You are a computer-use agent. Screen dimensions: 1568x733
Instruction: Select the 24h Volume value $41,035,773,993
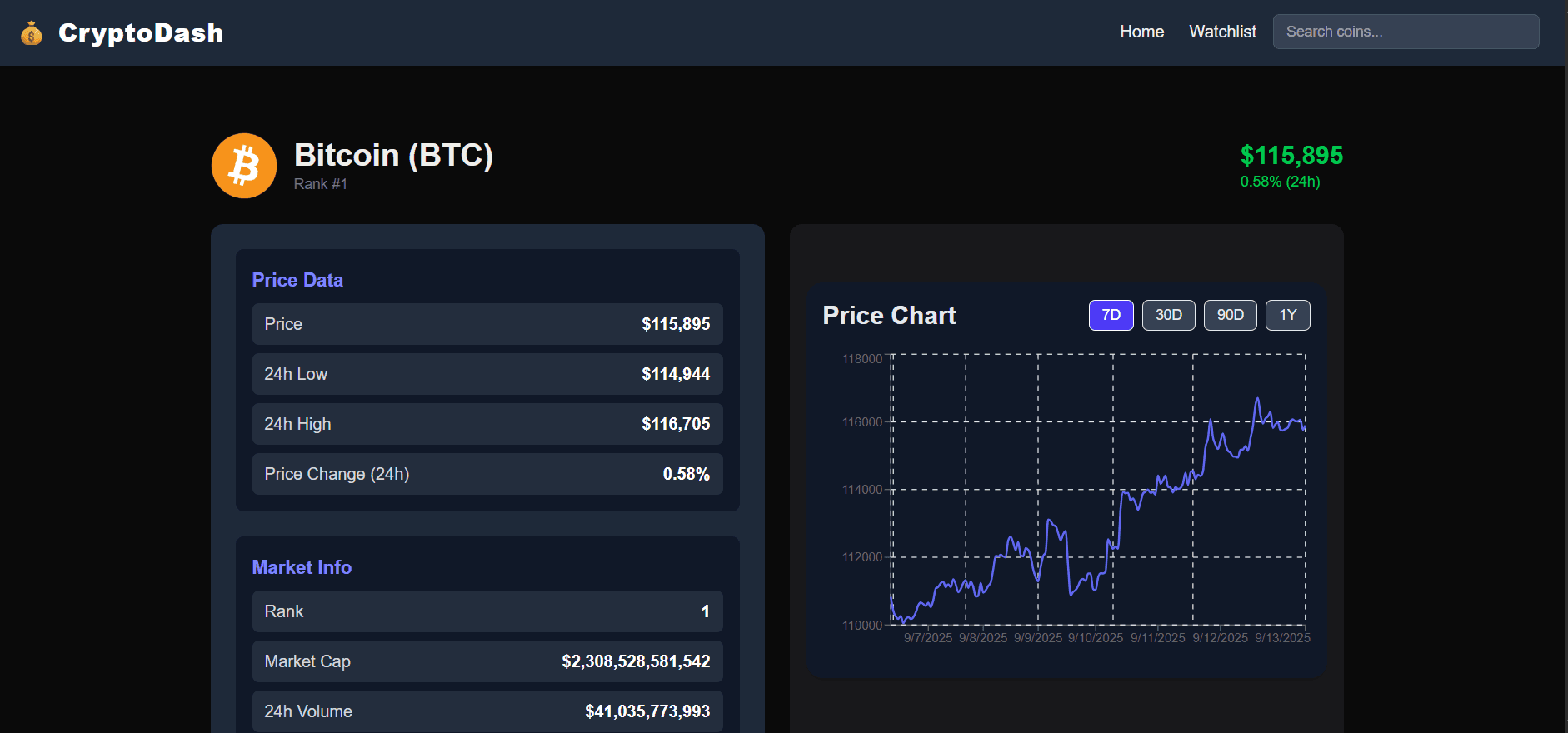(x=647, y=711)
